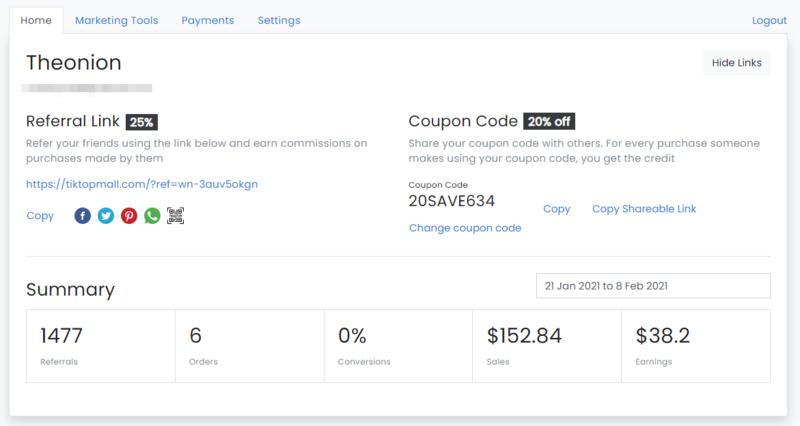Screen dimensions: 800x426
Task: Copy the 20SAVE634 coupon code
Action: (556, 209)
